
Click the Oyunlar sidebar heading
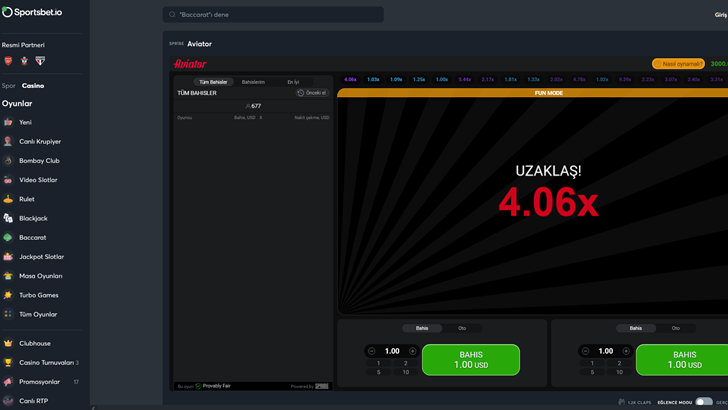[x=17, y=104]
